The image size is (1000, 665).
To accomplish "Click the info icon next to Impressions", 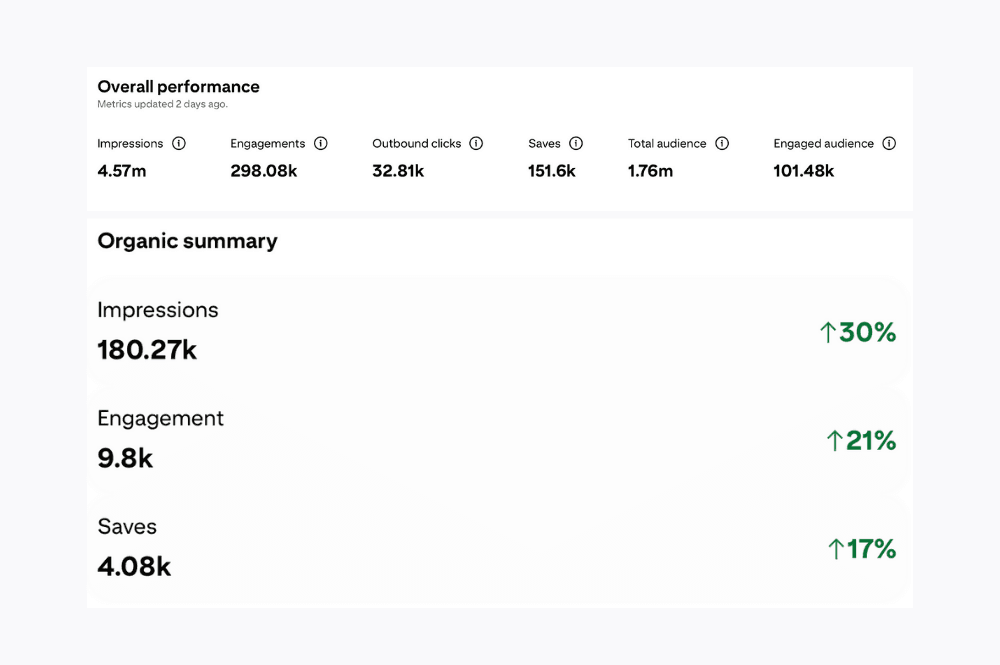I will pos(179,143).
